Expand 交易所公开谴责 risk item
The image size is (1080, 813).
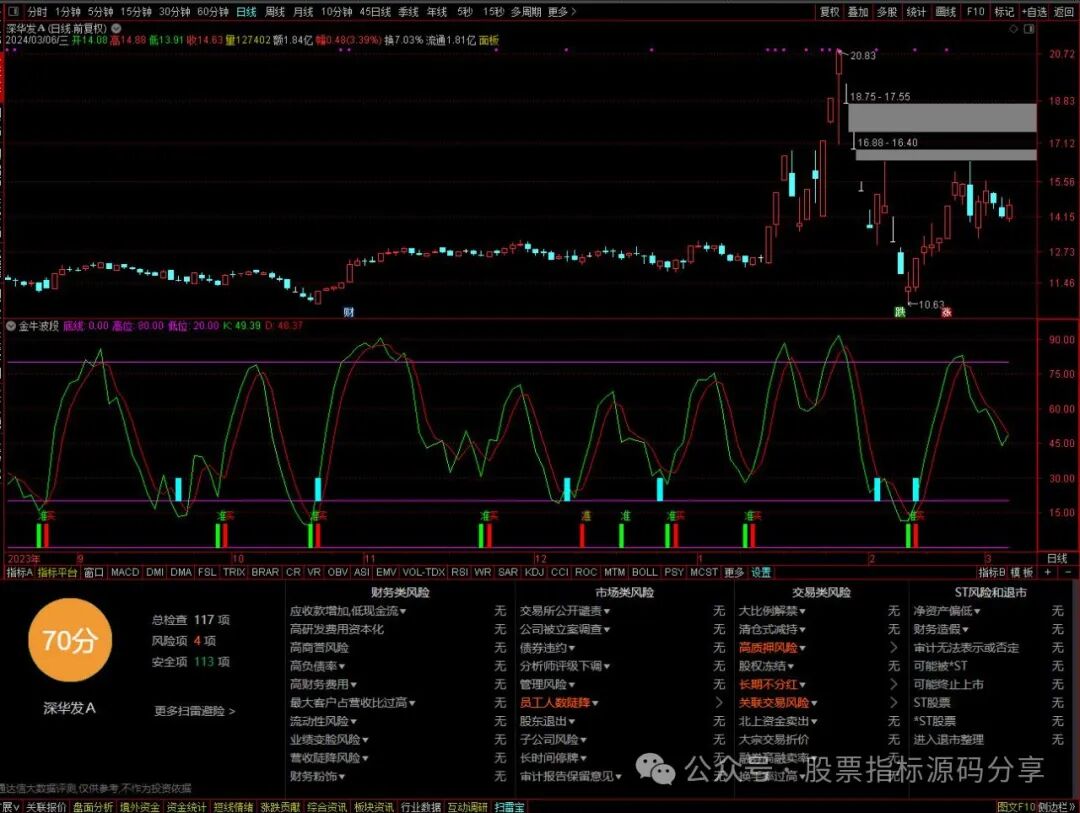(565, 610)
